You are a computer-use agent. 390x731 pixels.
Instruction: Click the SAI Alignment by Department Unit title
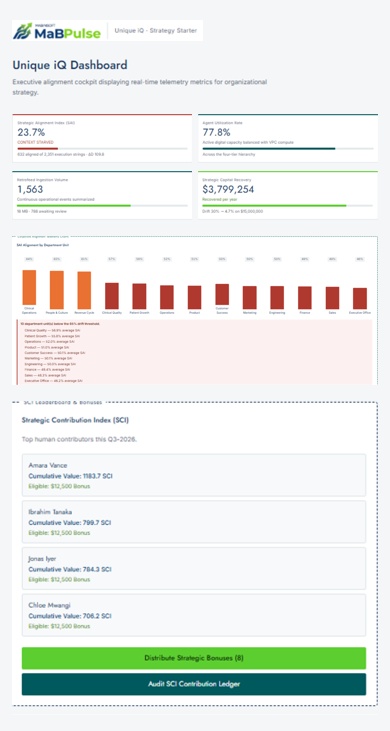(x=42, y=245)
